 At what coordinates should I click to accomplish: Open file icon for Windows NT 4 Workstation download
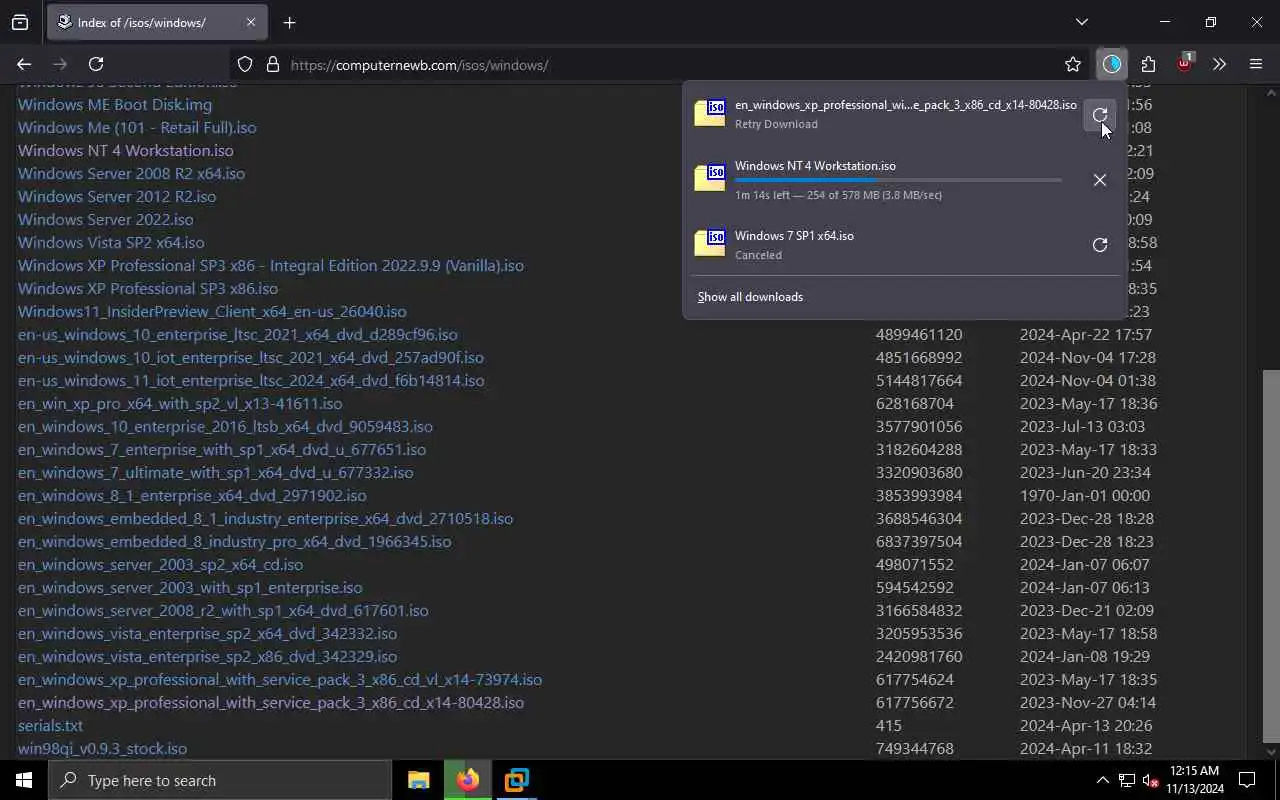[x=710, y=178]
